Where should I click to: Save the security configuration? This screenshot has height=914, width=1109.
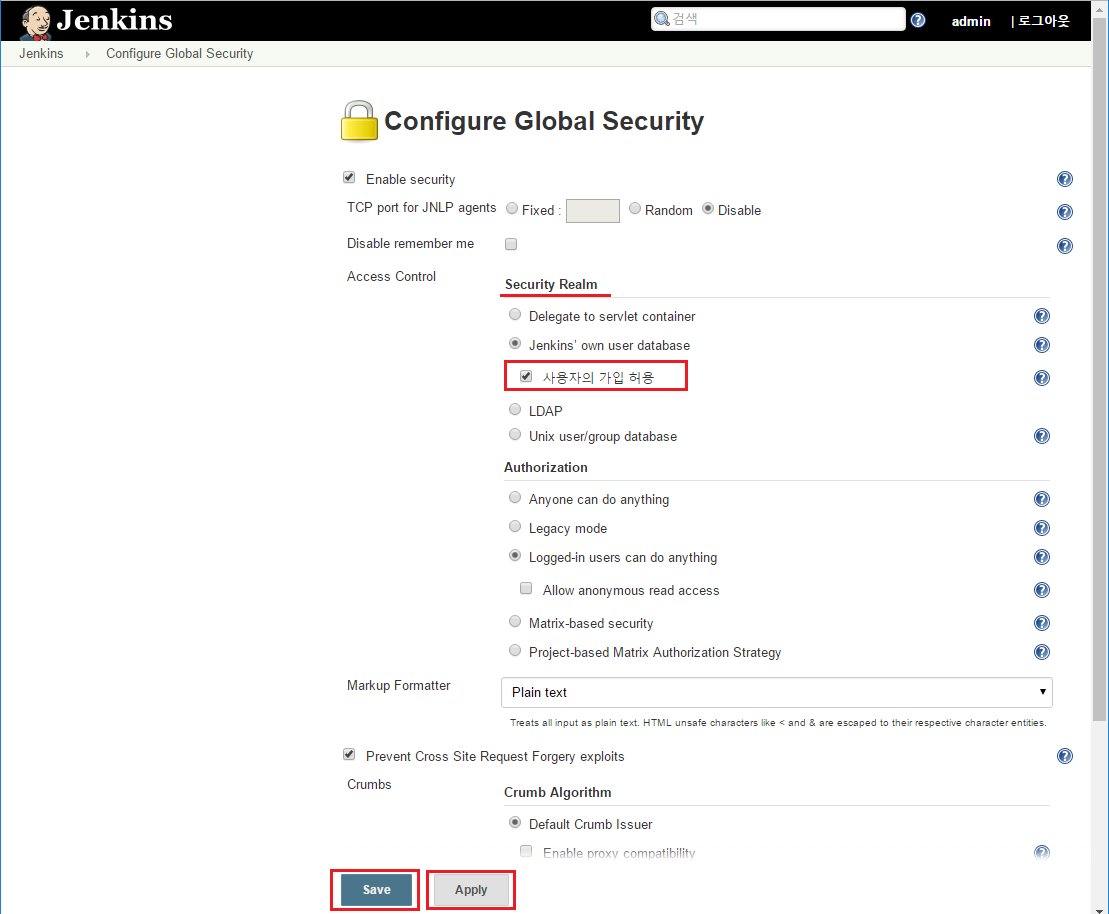tap(376, 890)
